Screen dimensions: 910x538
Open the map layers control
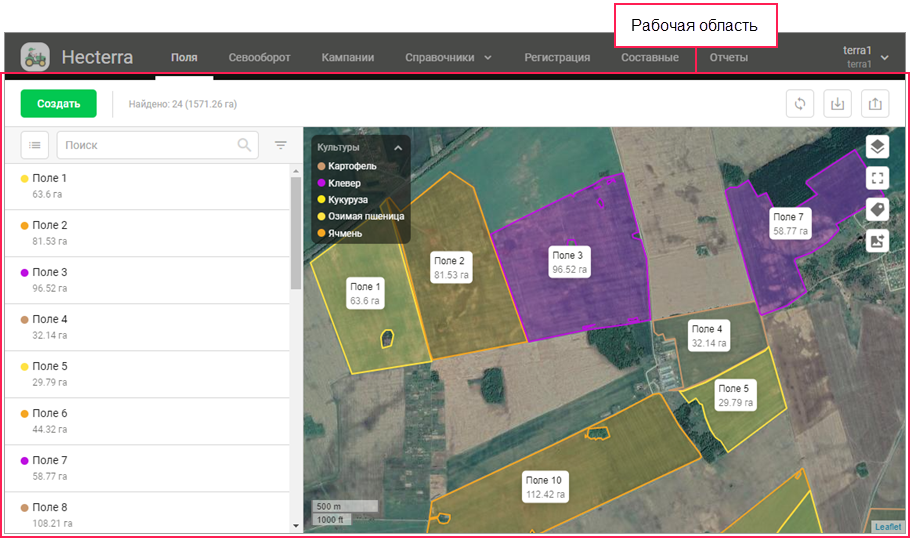[877, 147]
